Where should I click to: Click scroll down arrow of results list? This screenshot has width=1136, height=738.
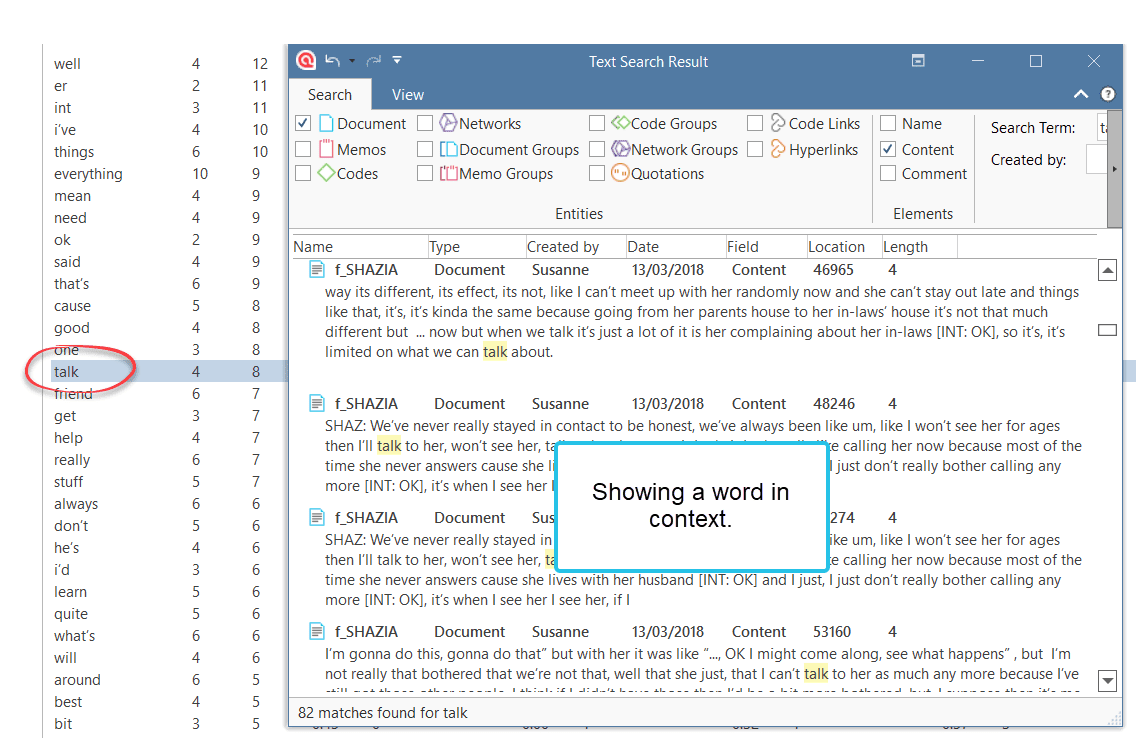[x=1107, y=681]
